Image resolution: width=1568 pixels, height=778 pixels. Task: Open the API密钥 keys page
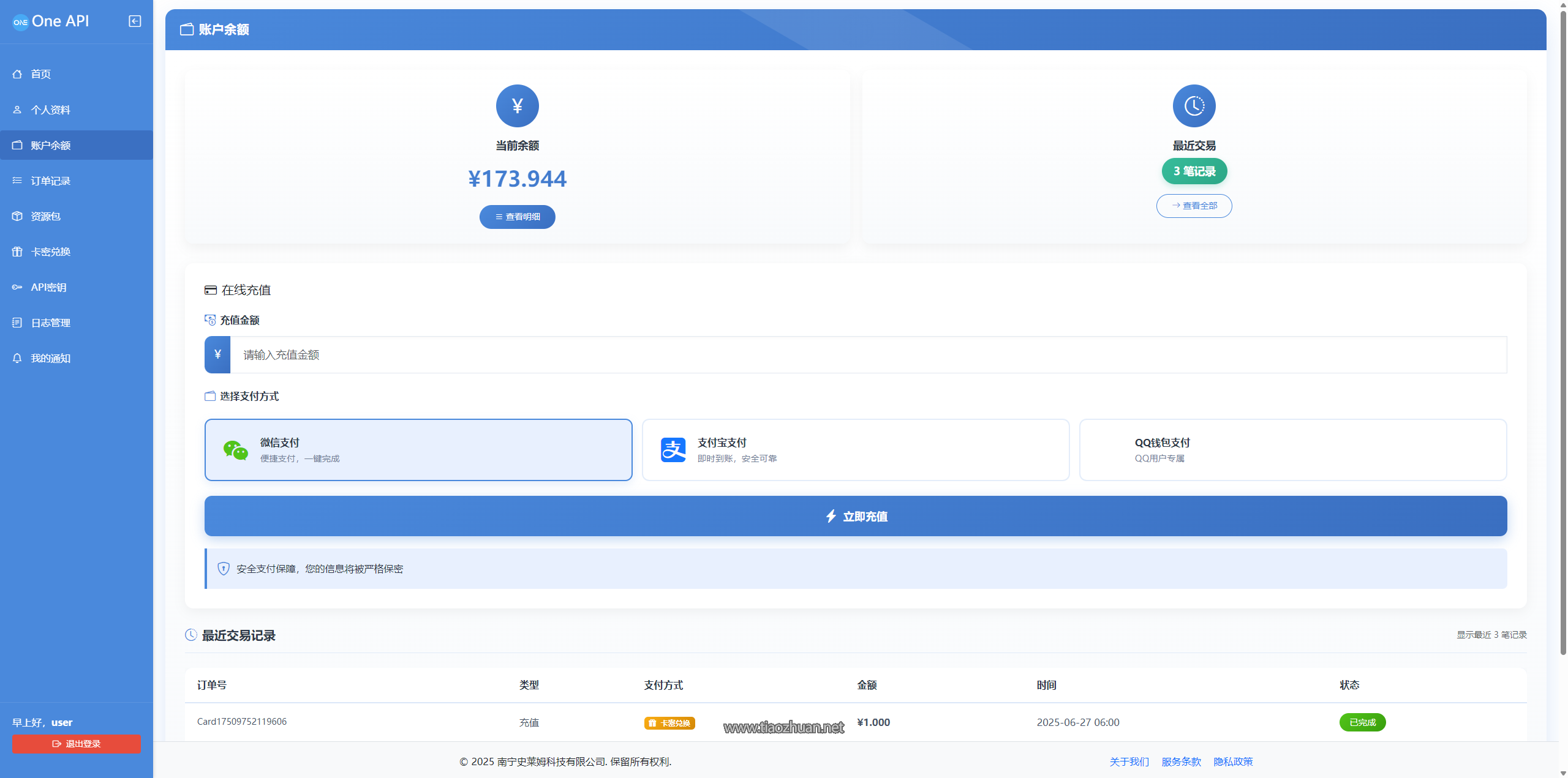tap(77, 287)
